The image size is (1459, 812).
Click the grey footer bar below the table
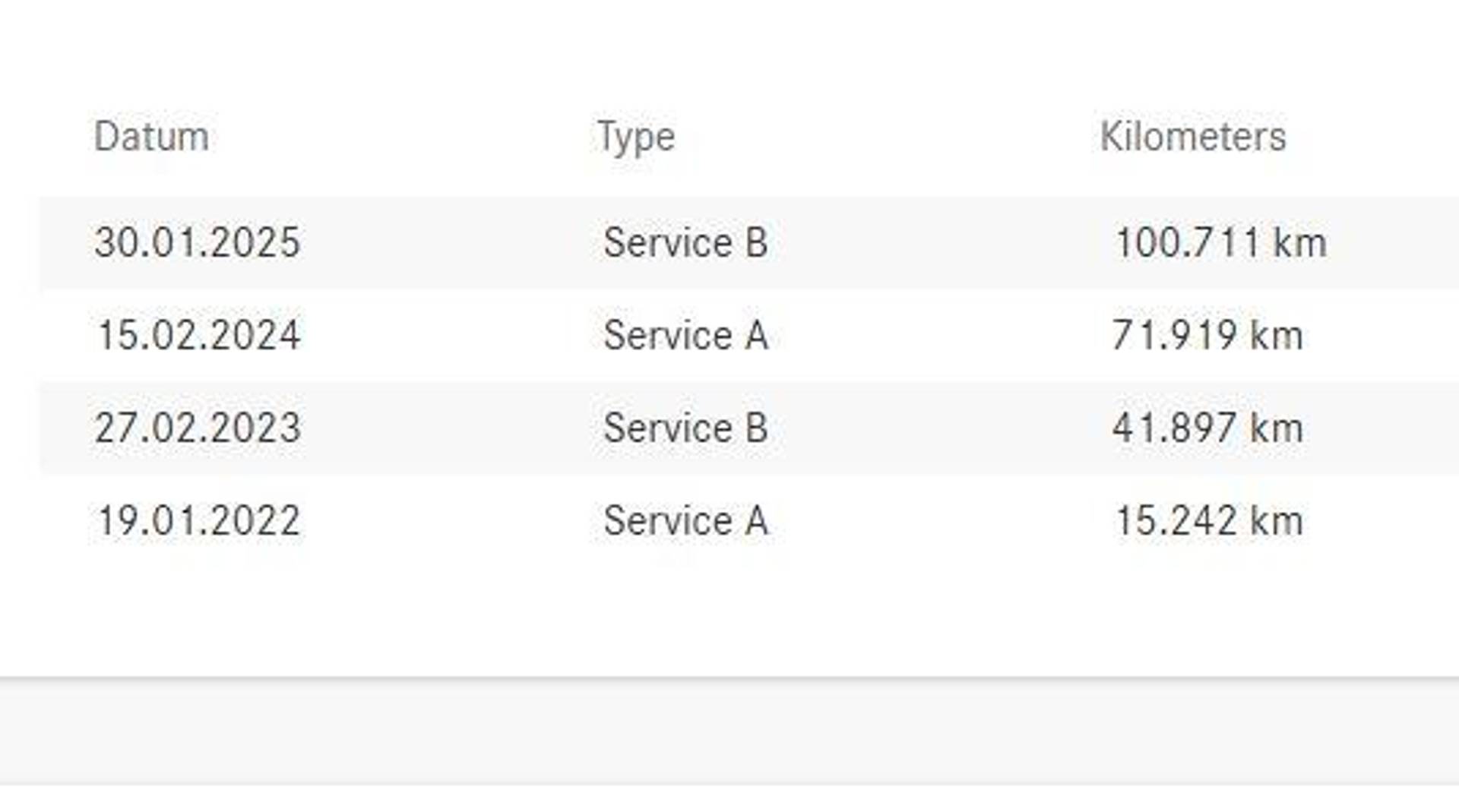(729, 731)
